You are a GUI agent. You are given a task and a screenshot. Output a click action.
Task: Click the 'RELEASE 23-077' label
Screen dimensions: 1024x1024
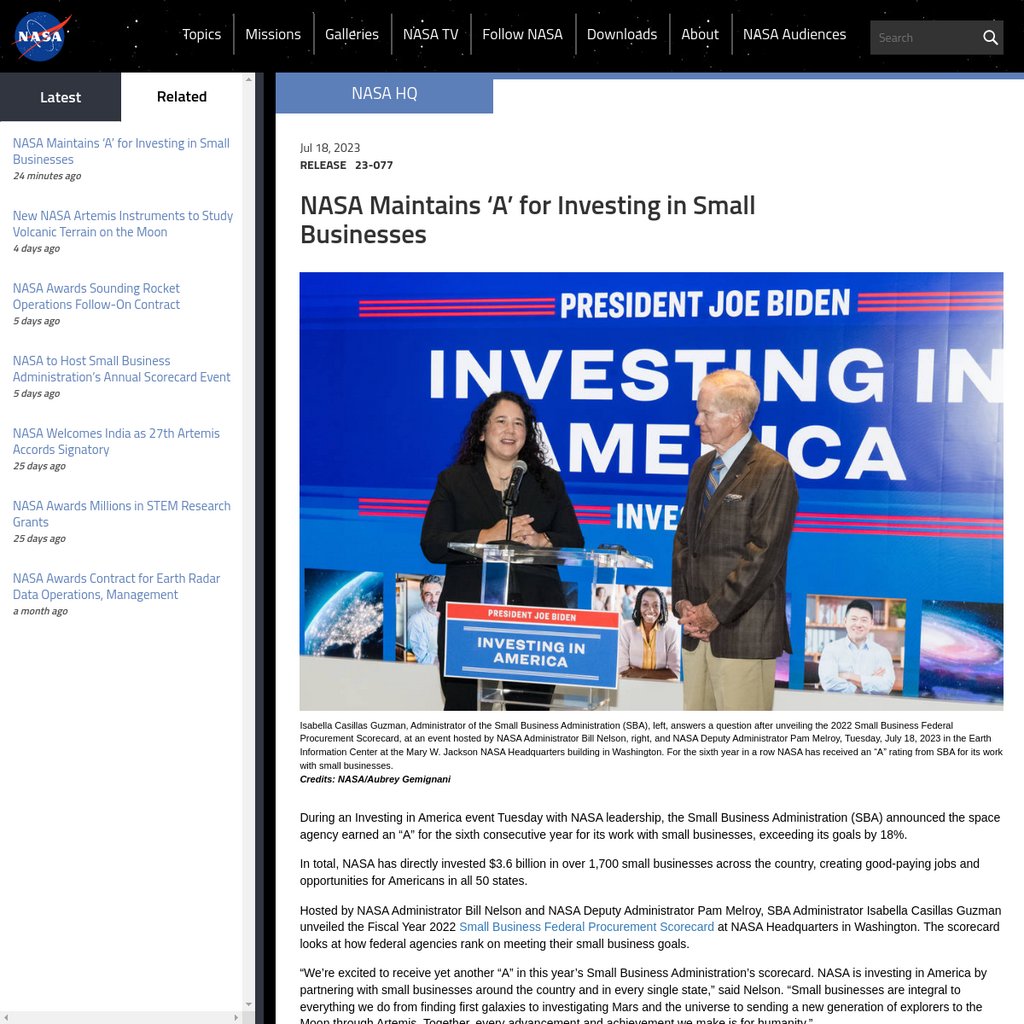pyautogui.click(x=346, y=165)
